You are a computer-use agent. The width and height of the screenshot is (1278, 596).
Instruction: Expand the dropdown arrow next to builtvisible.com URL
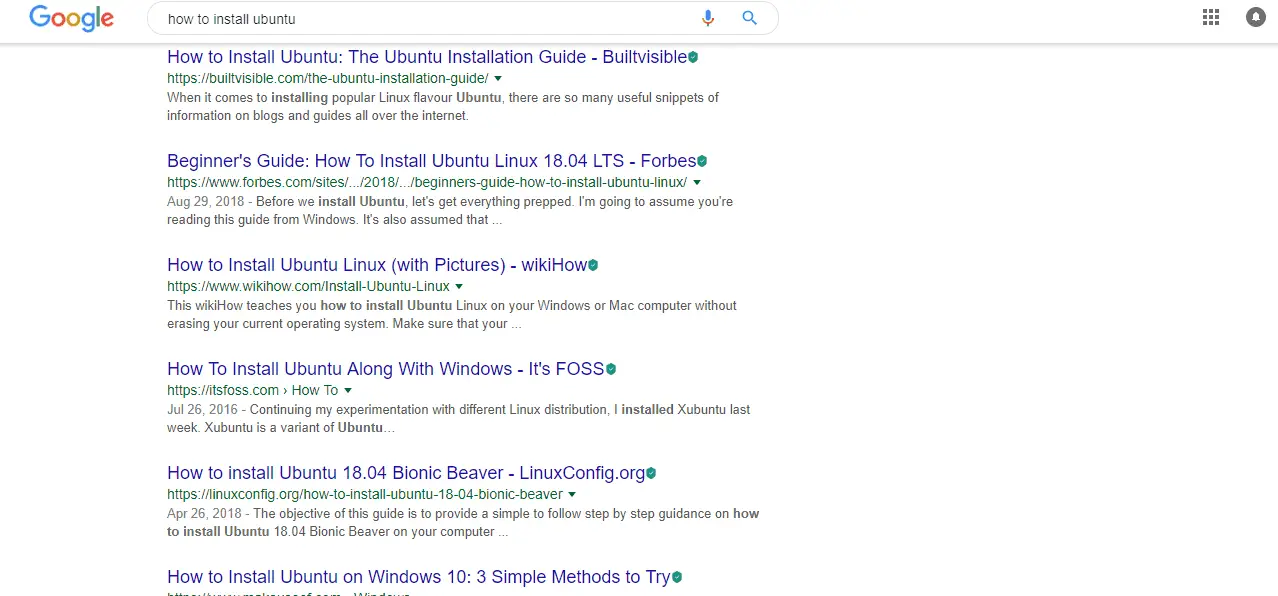click(x=498, y=78)
